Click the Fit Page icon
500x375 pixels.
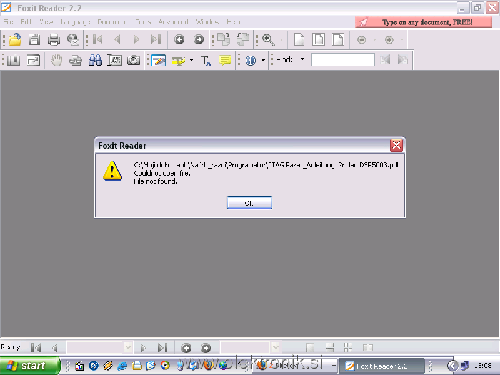click(x=318, y=40)
